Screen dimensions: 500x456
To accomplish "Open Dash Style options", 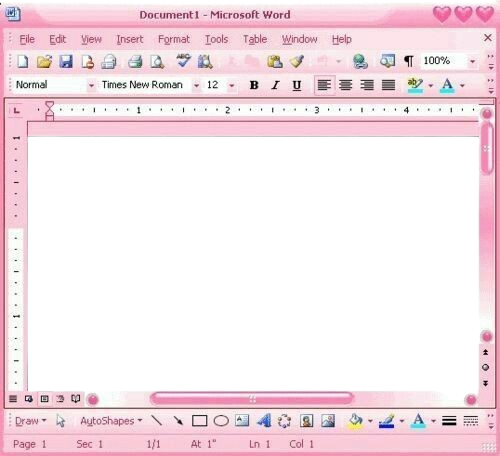I will coord(471,421).
